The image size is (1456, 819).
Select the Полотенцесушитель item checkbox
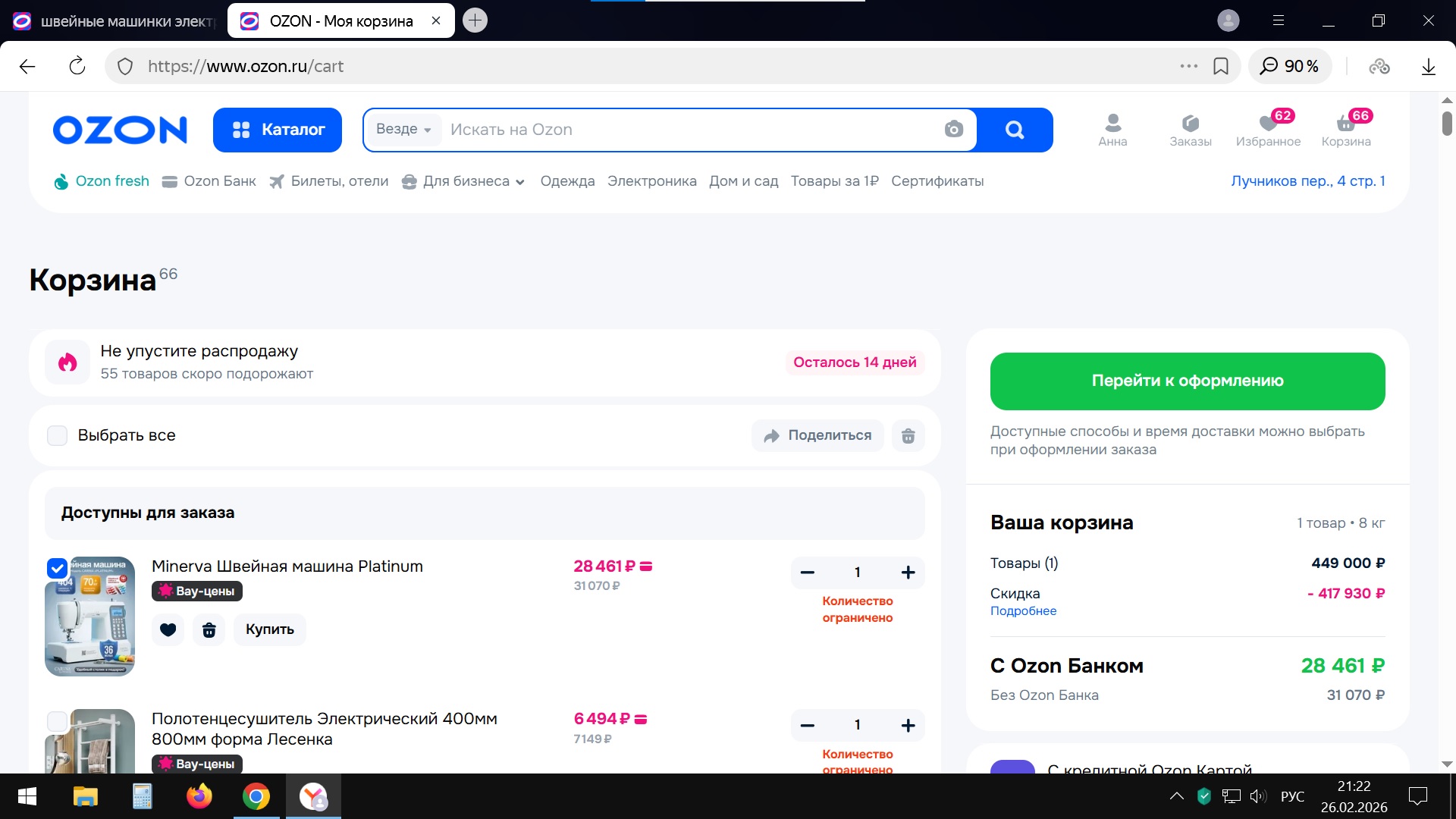click(58, 720)
